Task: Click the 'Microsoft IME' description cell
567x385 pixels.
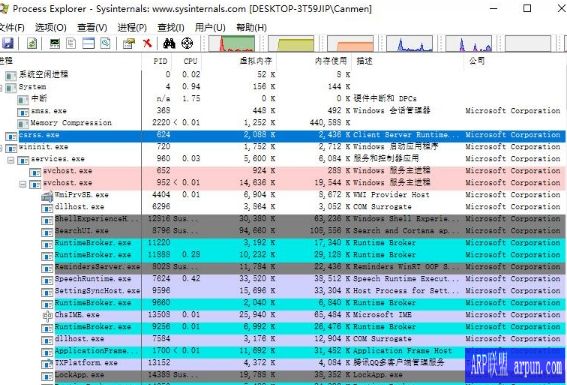Action: click(x=382, y=315)
